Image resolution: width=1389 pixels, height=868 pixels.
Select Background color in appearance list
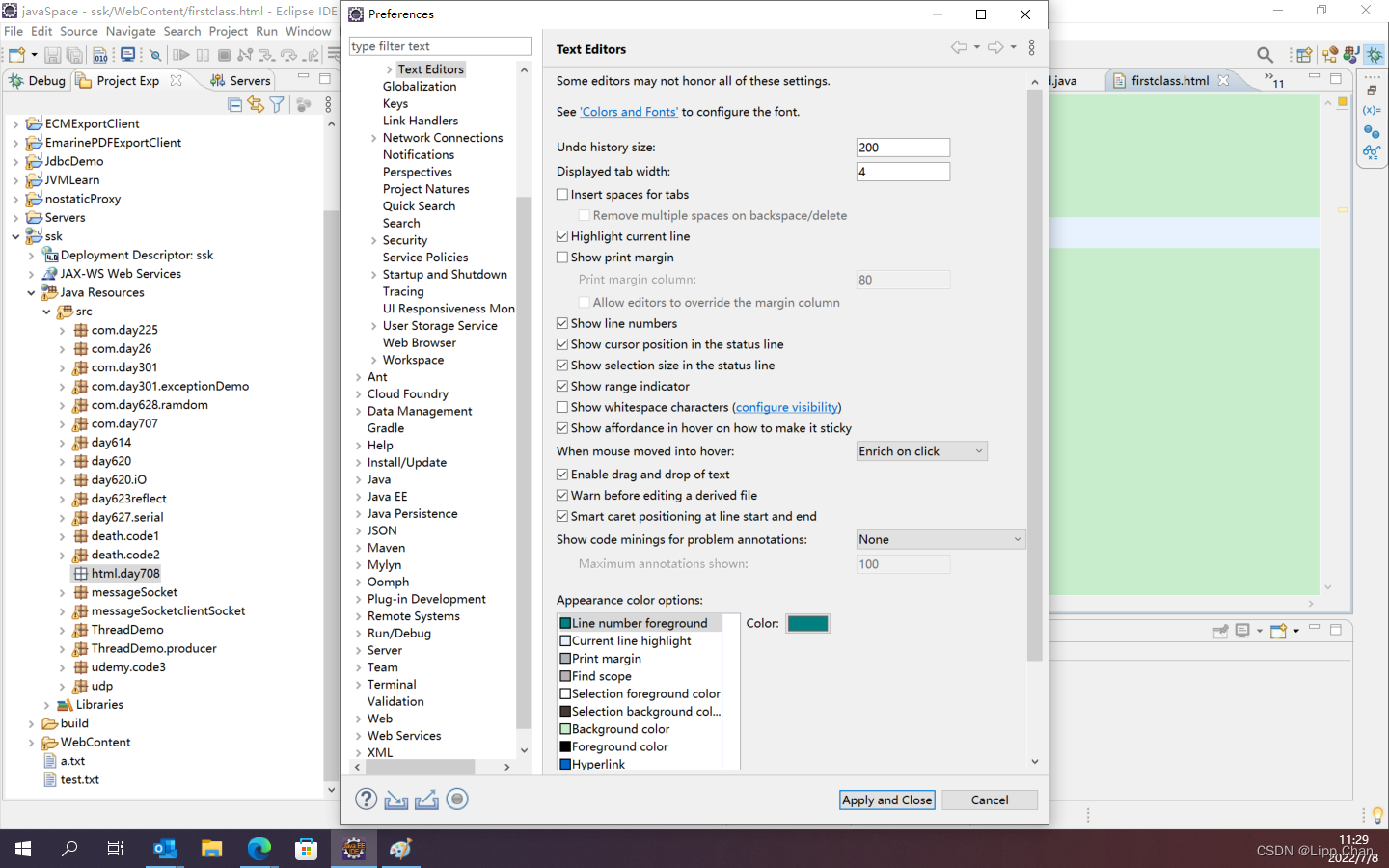[x=620, y=729]
